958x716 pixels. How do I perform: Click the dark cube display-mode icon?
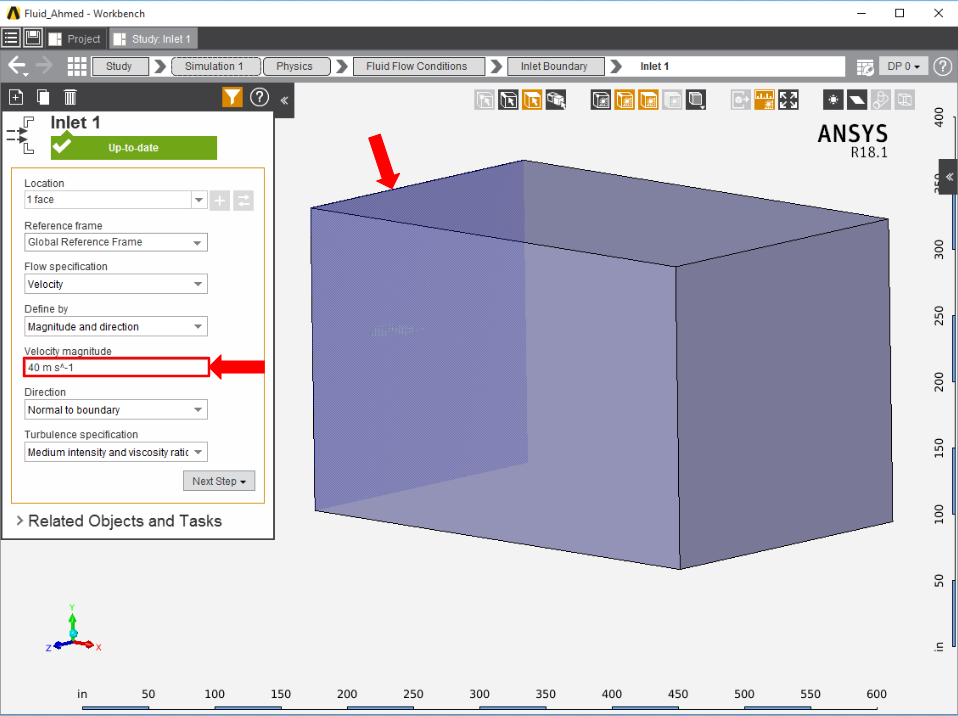pyautogui.click(x=601, y=100)
